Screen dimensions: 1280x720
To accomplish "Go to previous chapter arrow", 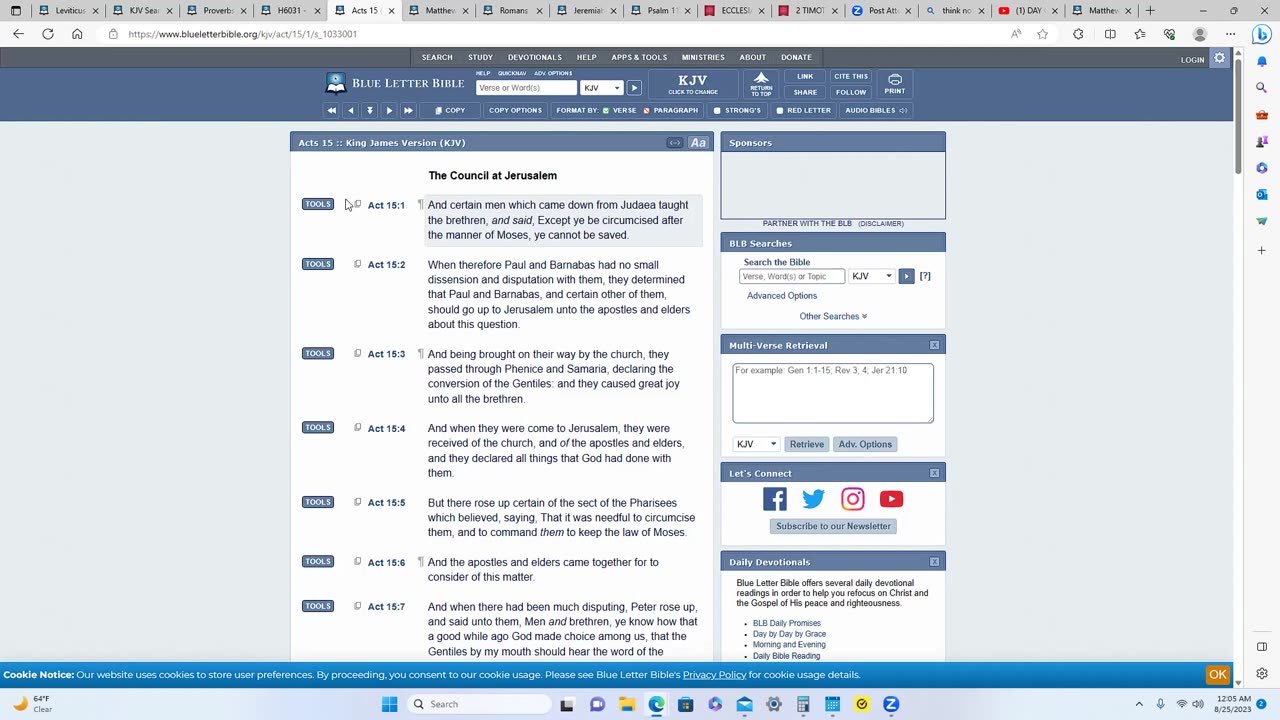I will (351, 110).
